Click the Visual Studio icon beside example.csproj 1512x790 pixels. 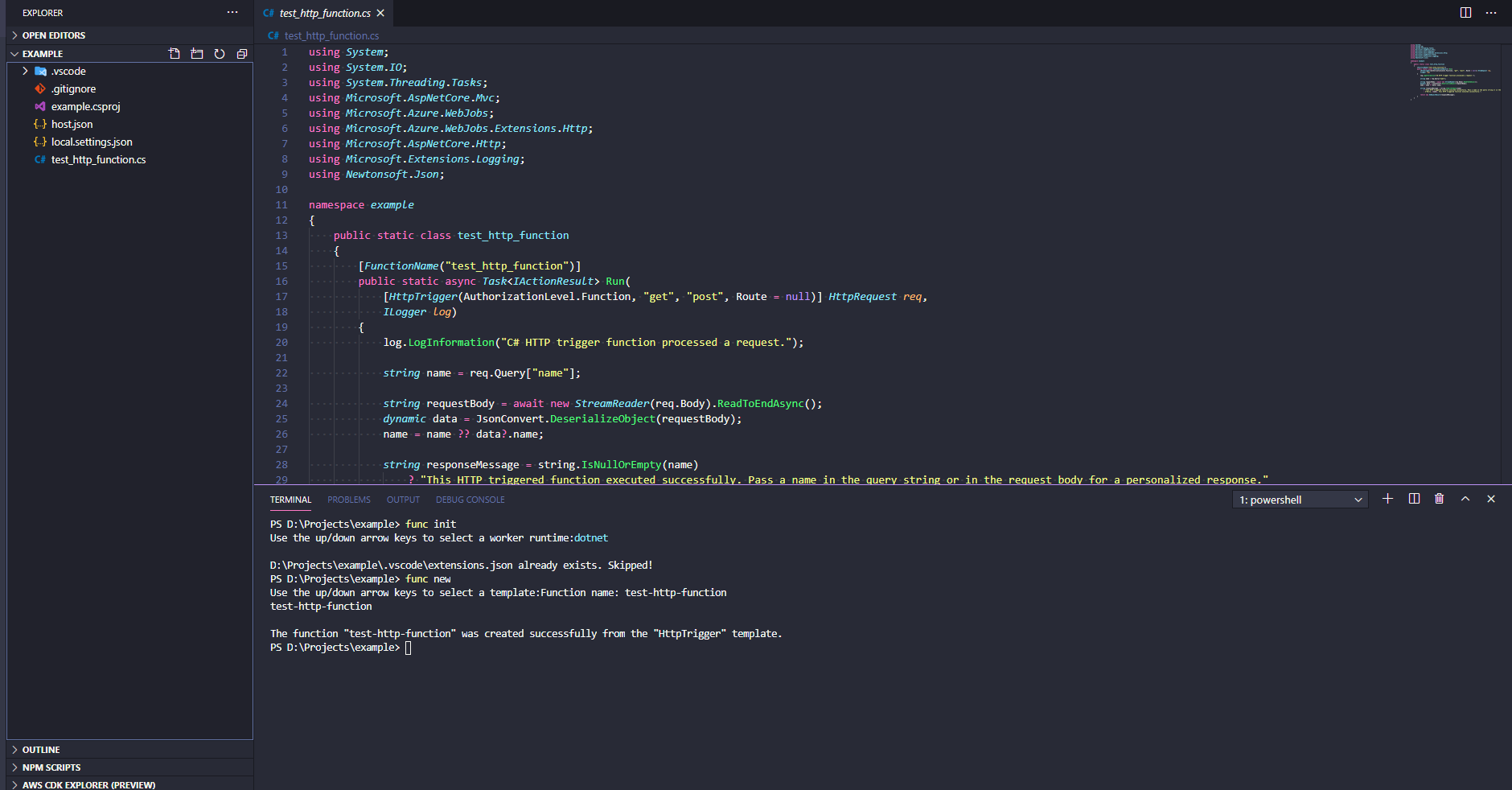tap(40, 106)
